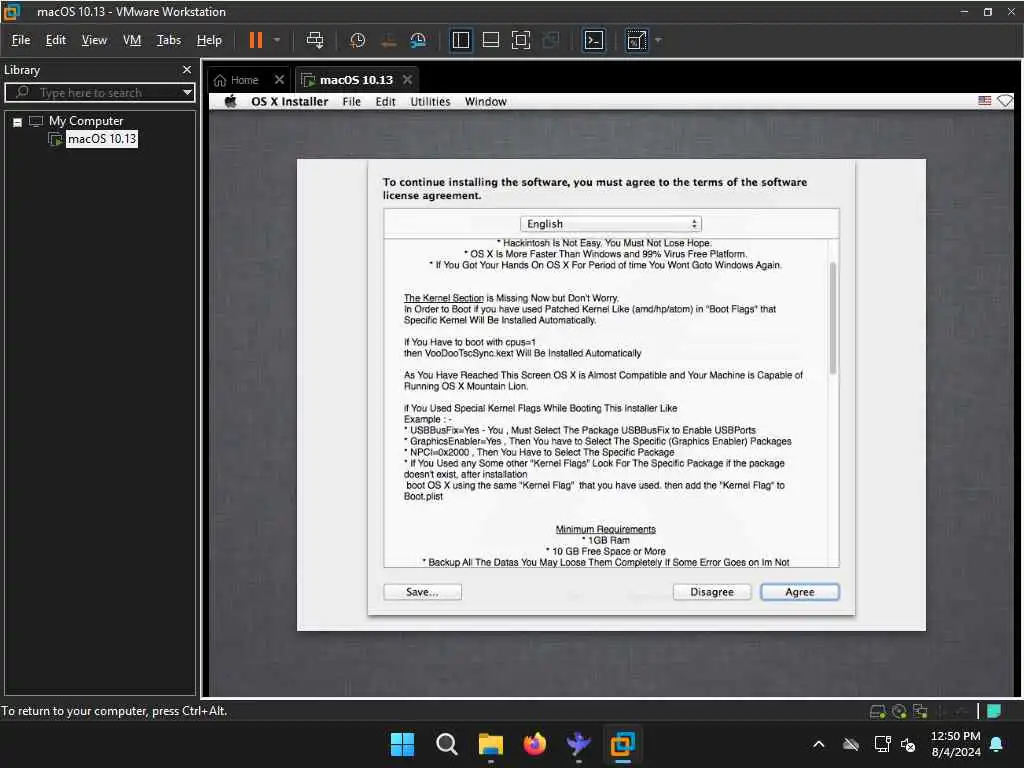Open the console view toolbar icon
The image size is (1024, 768).
point(594,40)
